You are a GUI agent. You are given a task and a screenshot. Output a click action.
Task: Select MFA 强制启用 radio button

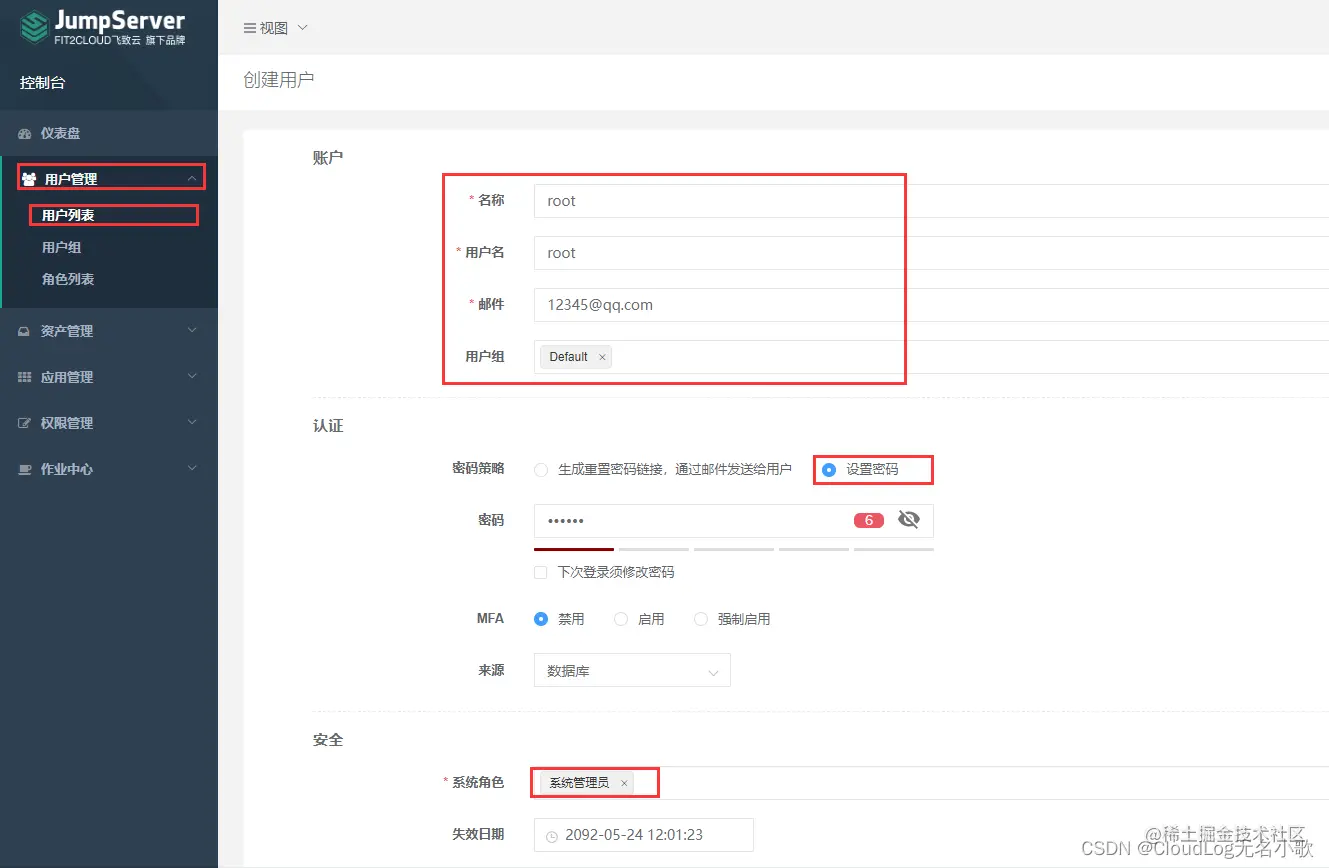[x=701, y=619]
